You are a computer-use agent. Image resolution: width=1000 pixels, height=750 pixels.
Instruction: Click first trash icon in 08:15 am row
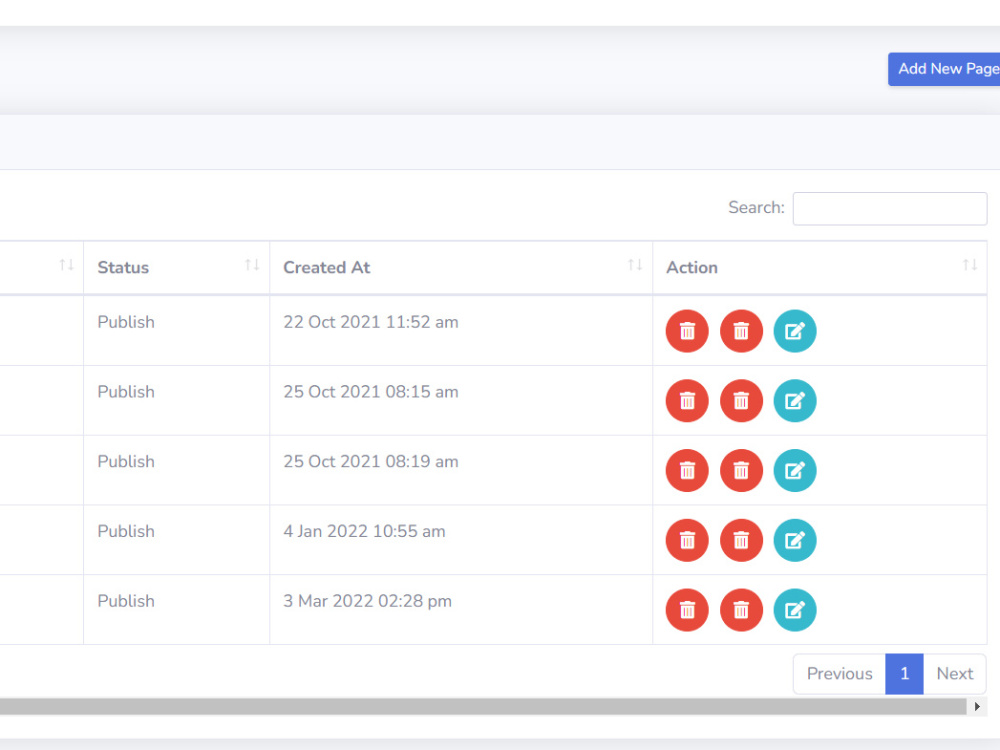tap(687, 401)
